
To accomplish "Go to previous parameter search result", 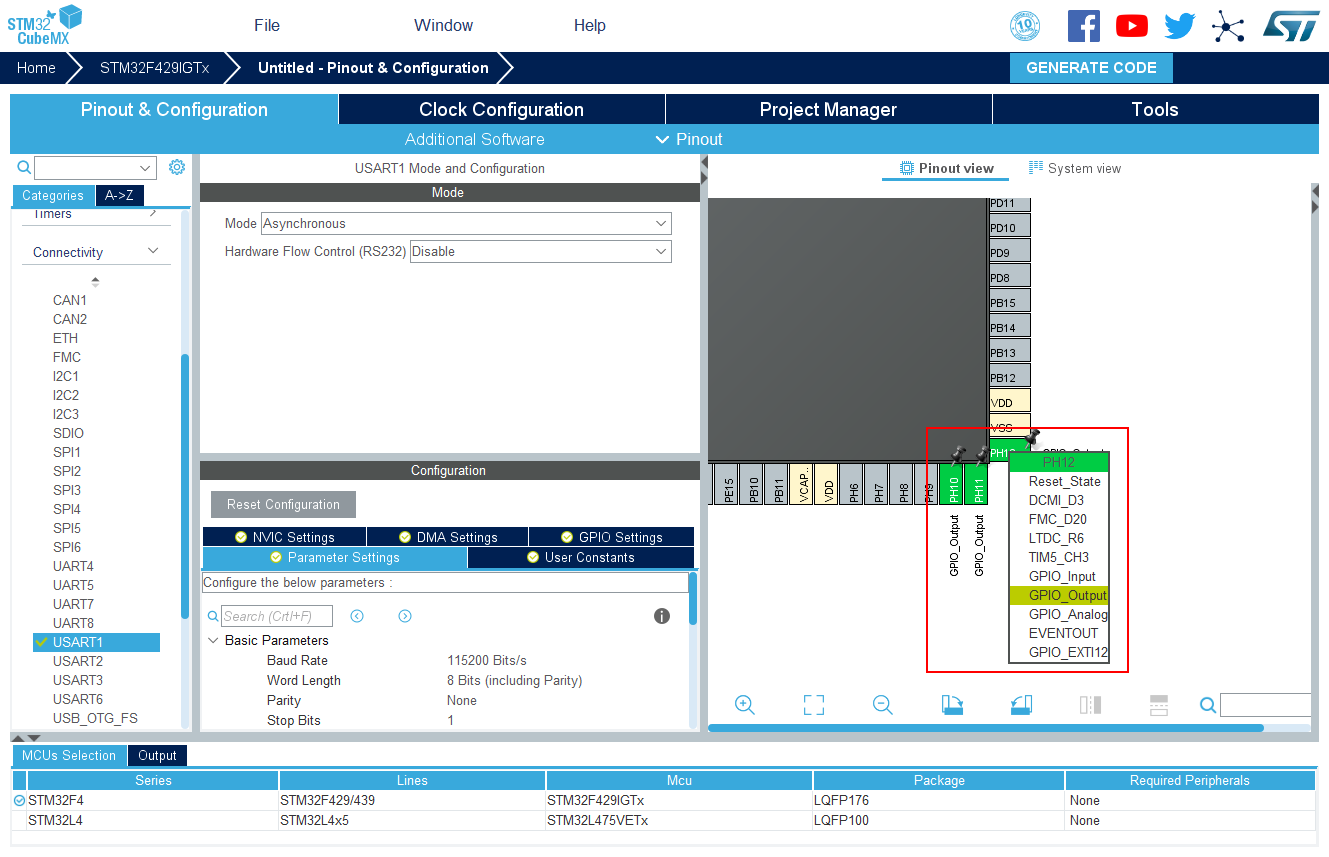I will 357,616.
